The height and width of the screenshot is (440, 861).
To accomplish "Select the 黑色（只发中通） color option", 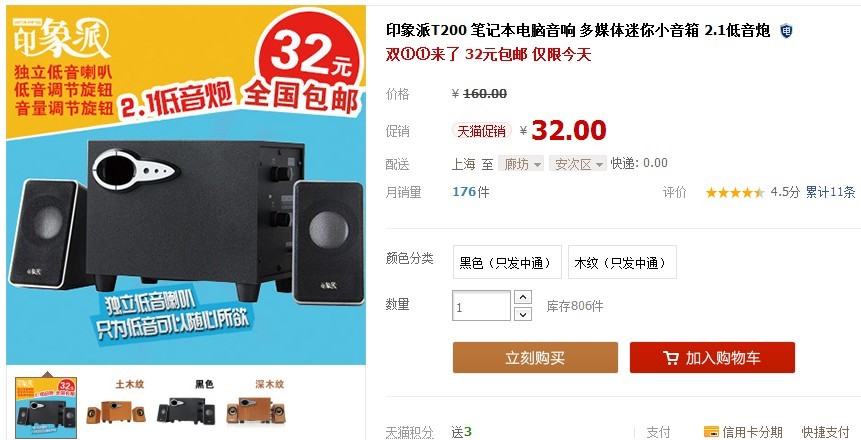I will [507, 262].
